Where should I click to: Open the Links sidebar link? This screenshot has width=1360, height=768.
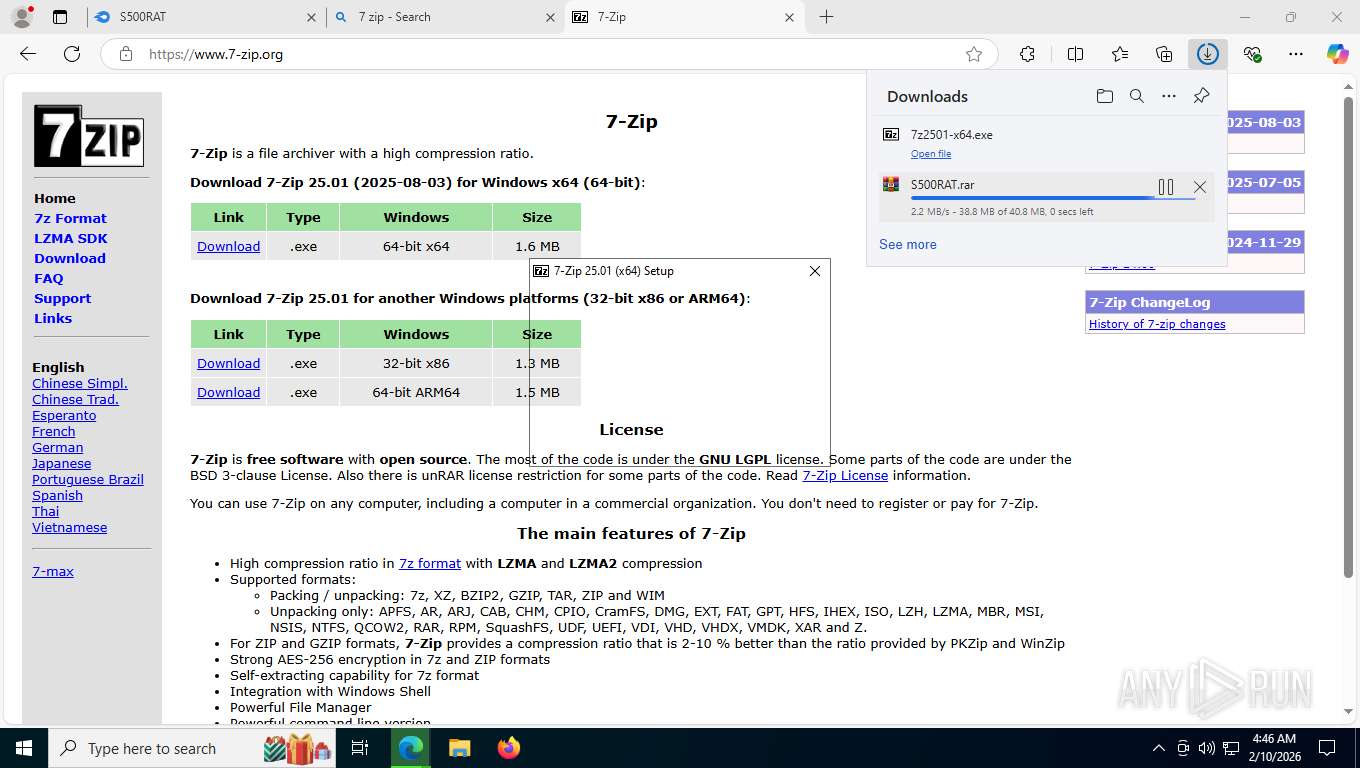click(53, 318)
